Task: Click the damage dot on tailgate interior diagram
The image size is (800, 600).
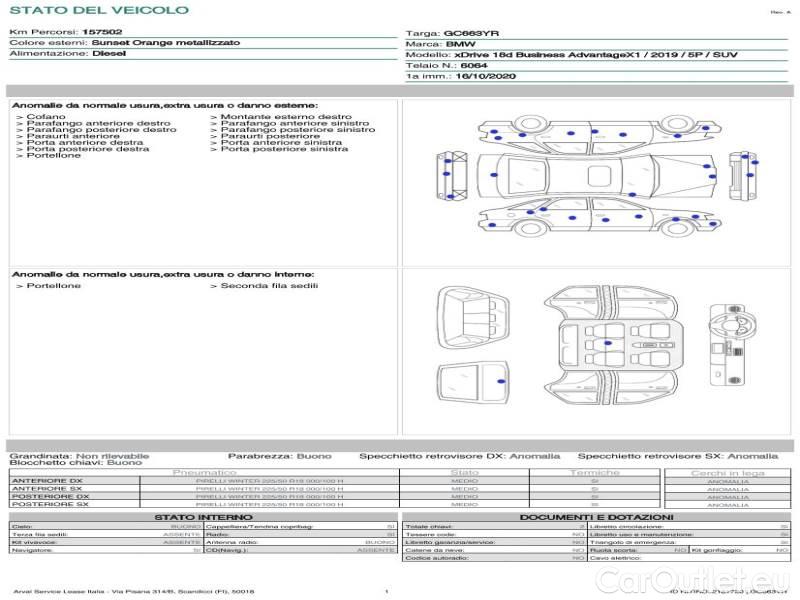Action: pyautogui.click(x=500, y=384)
